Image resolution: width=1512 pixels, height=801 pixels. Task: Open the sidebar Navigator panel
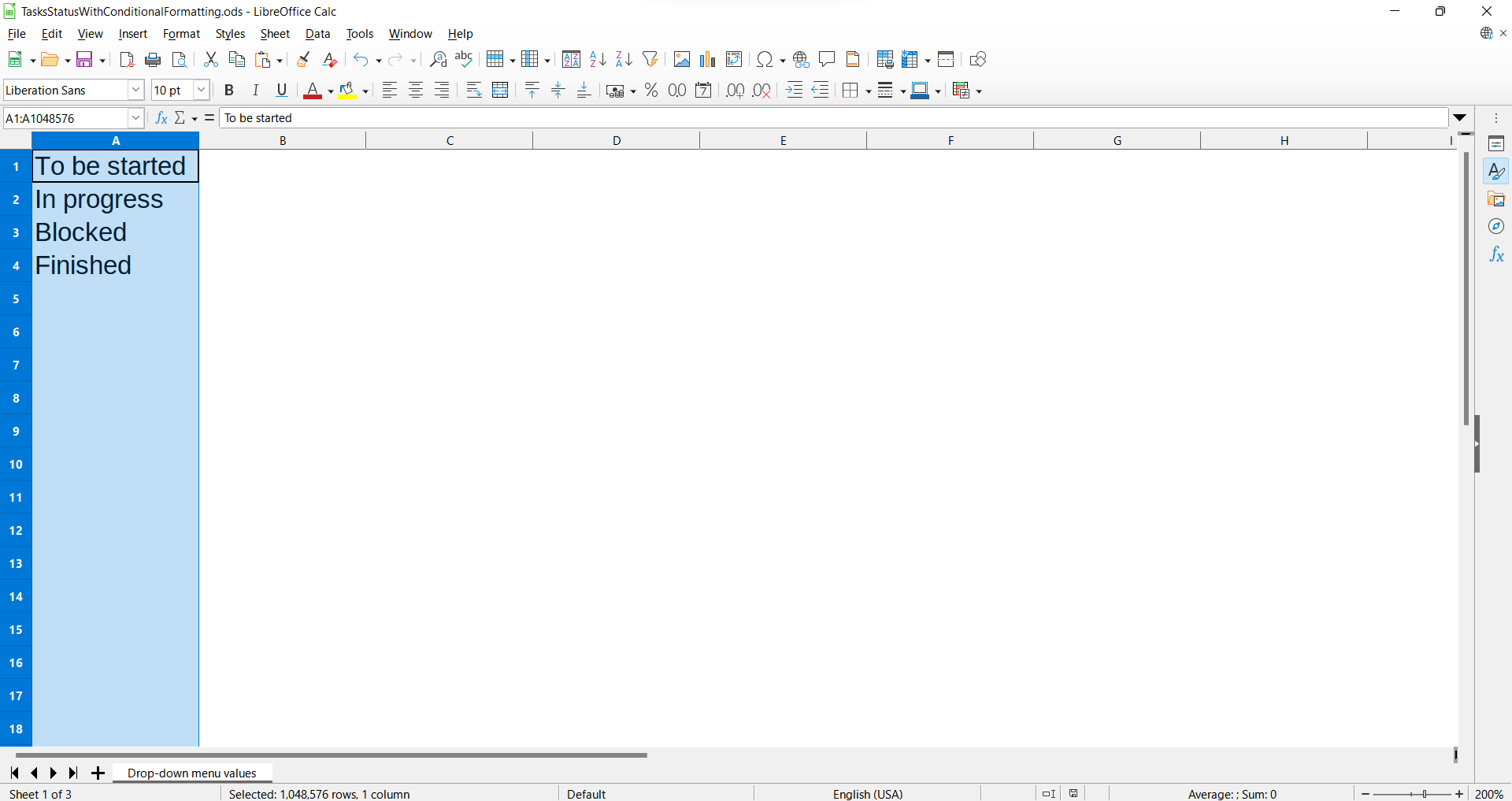click(1496, 227)
